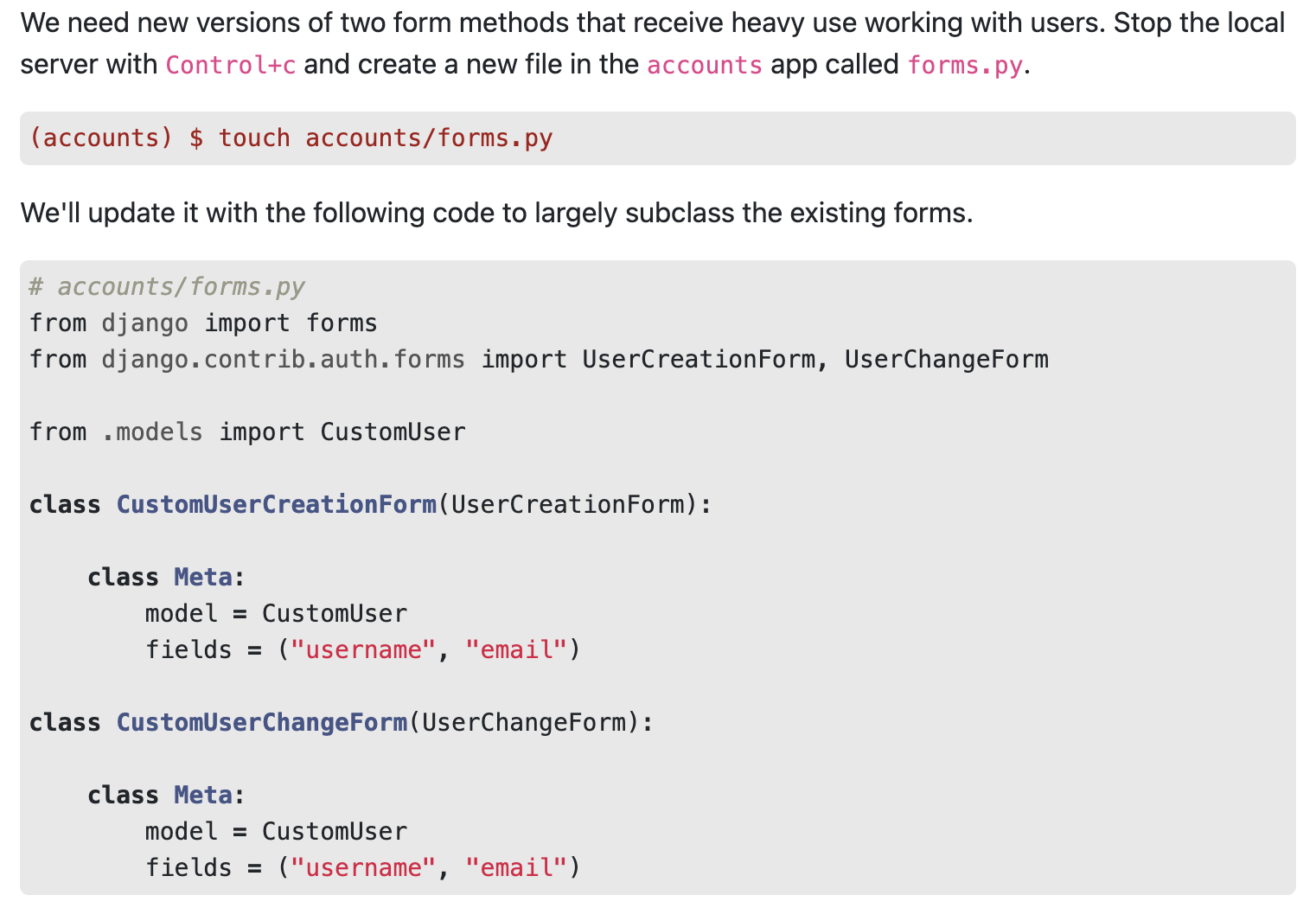Click "email" string in CustomUserChangeForm fields
1316x908 pixels.
coord(516,868)
